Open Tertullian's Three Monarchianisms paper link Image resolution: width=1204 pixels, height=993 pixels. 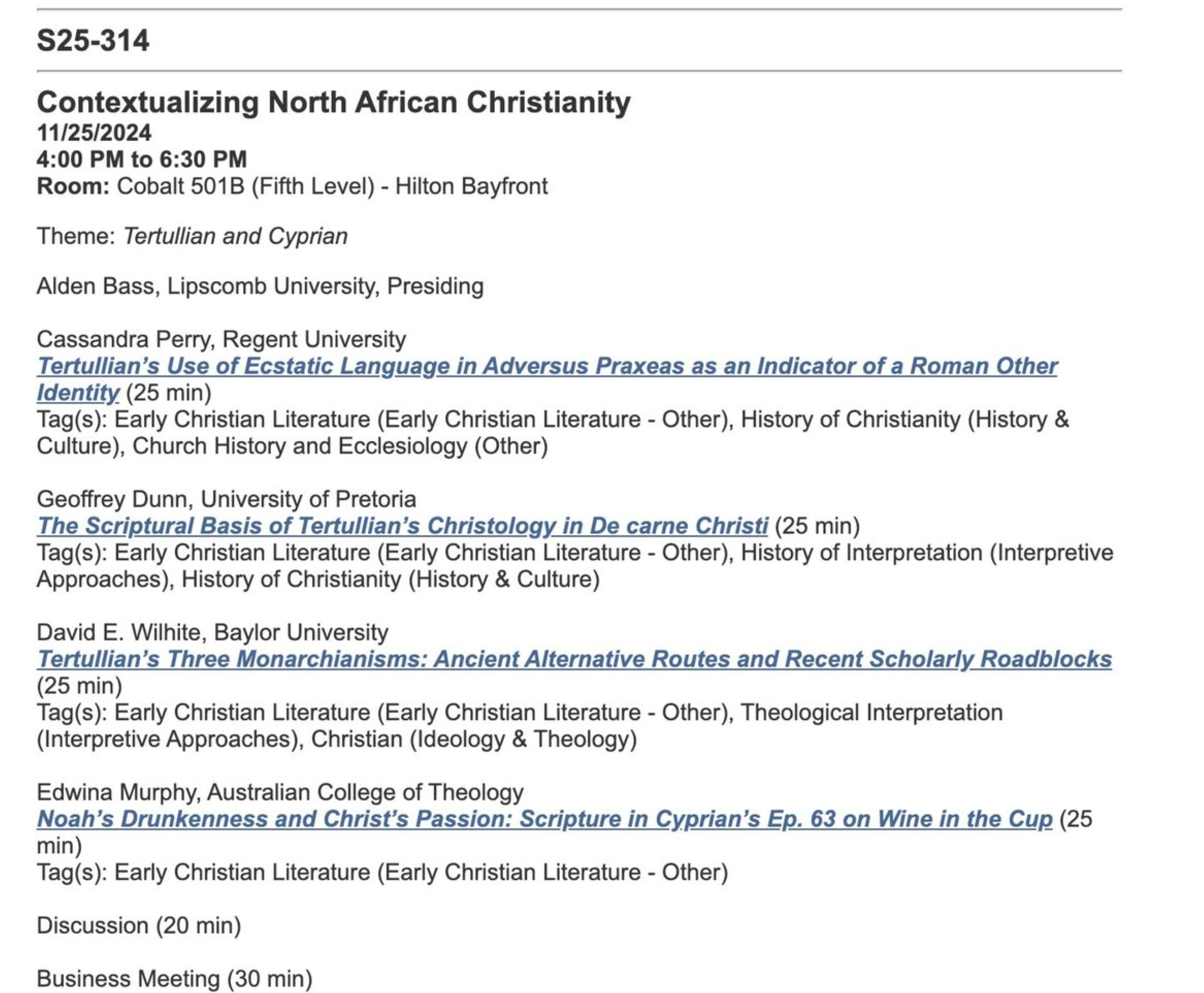coord(573,659)
